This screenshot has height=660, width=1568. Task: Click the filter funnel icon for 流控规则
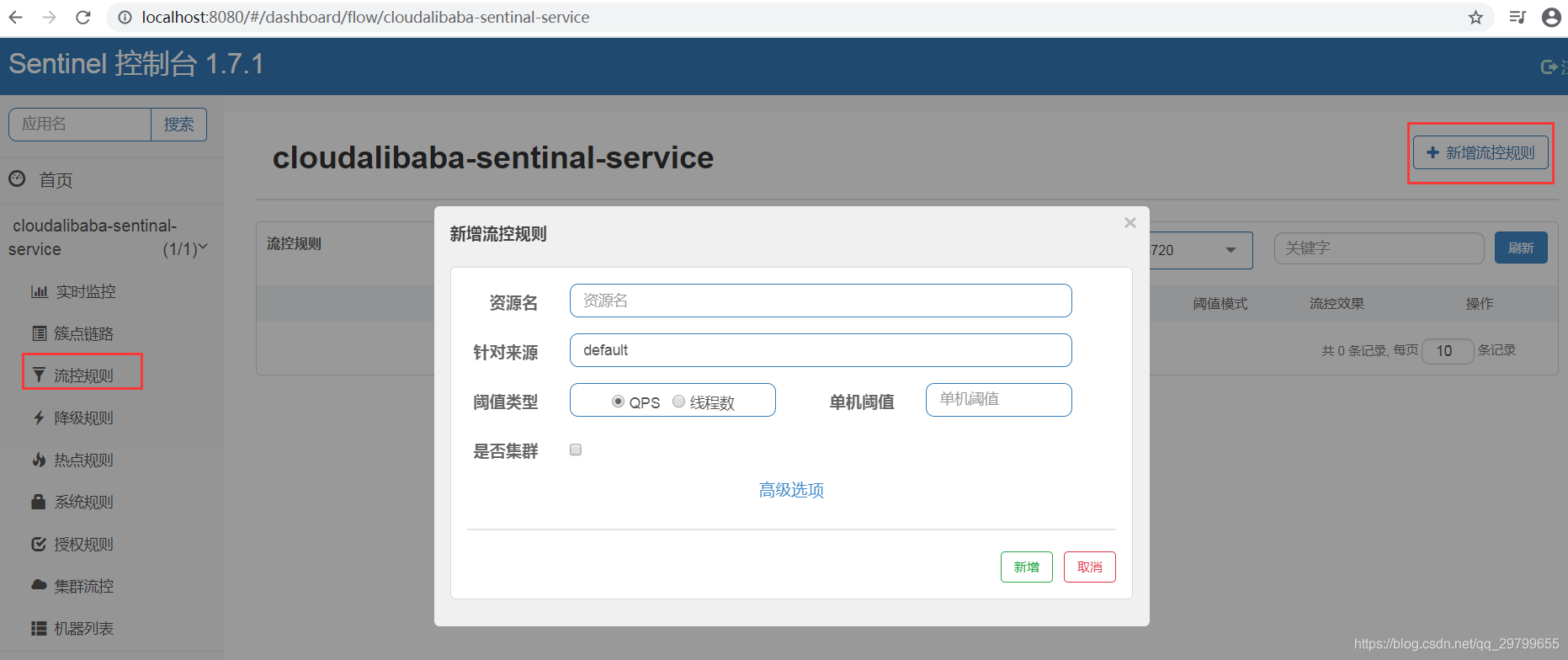point(39,375)
